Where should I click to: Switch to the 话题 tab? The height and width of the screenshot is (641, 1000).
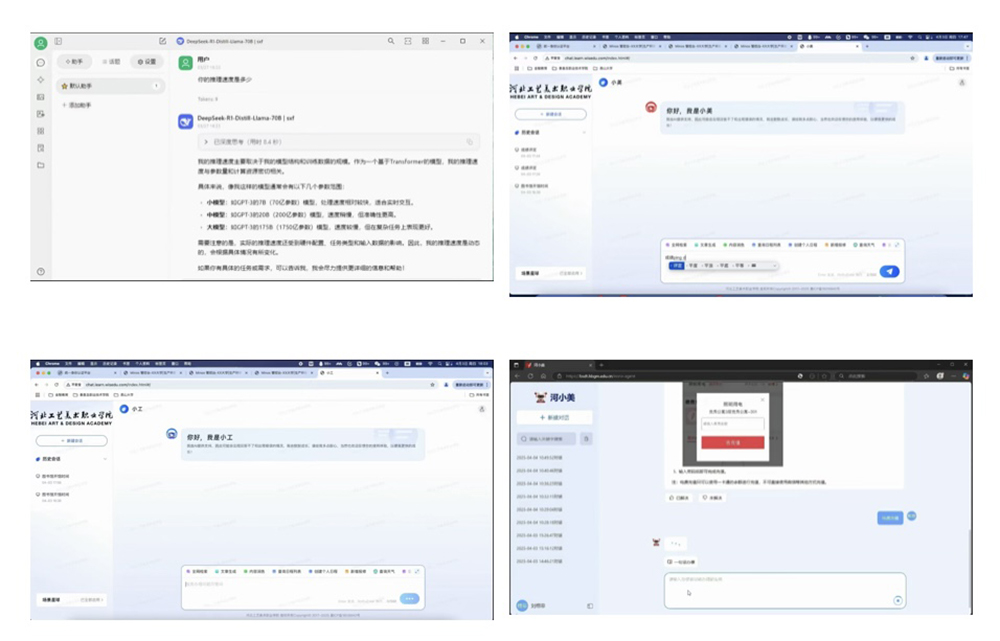tap(112, 62)
